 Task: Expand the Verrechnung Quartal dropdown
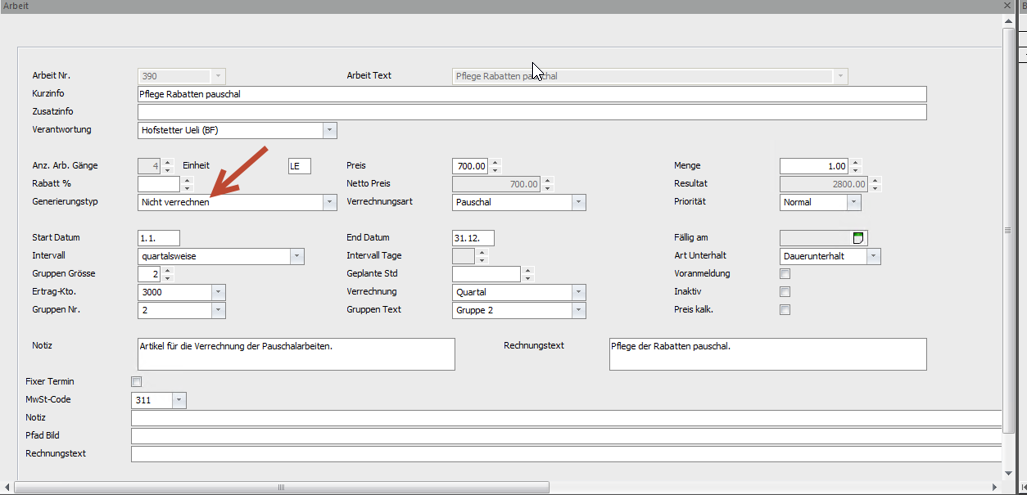pyautogui.click(x=578, y=292)
